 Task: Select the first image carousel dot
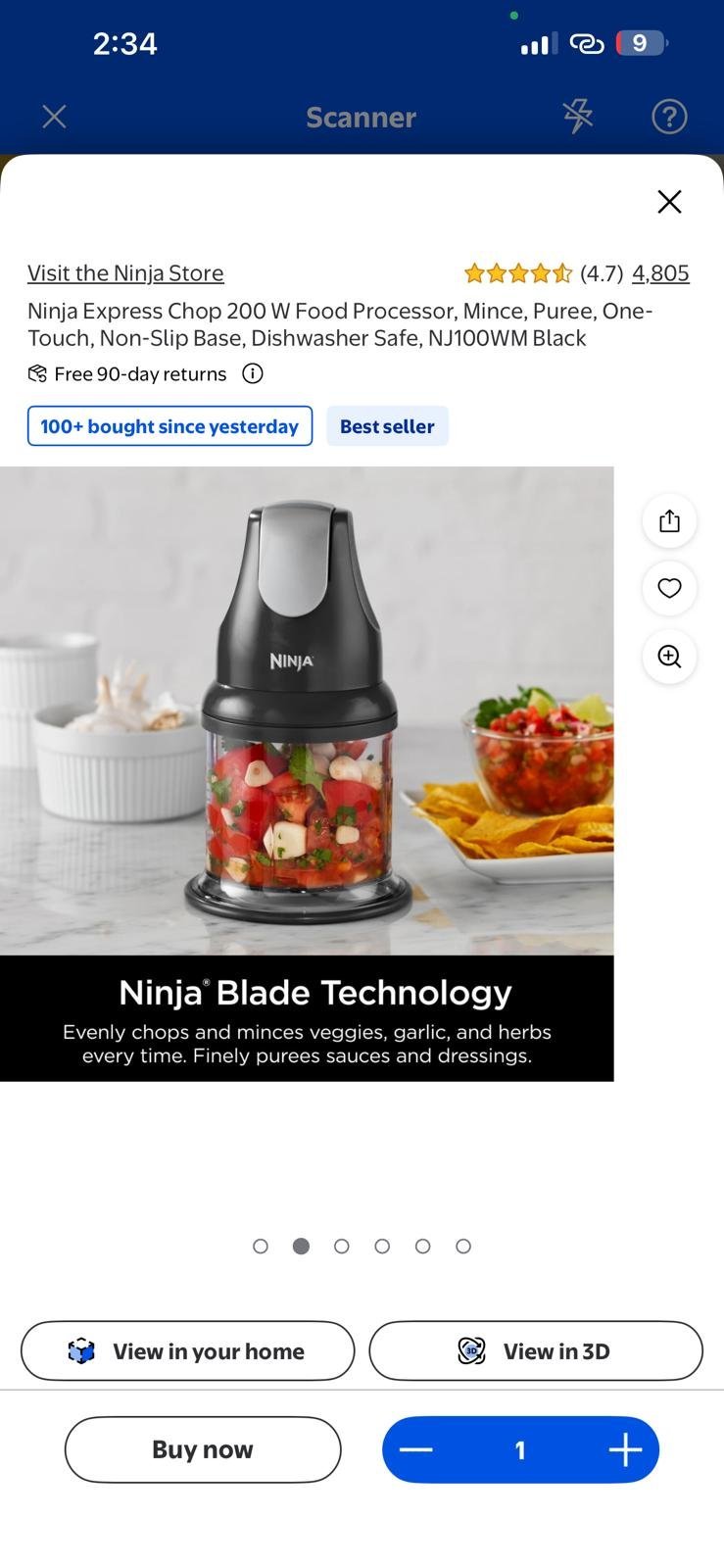261,1246
